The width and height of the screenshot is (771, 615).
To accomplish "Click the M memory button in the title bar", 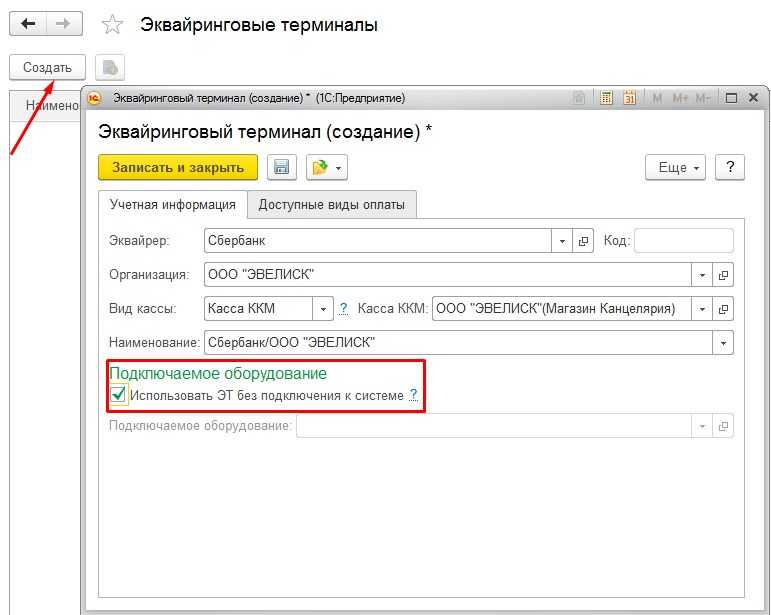I will tap(657, 98).
